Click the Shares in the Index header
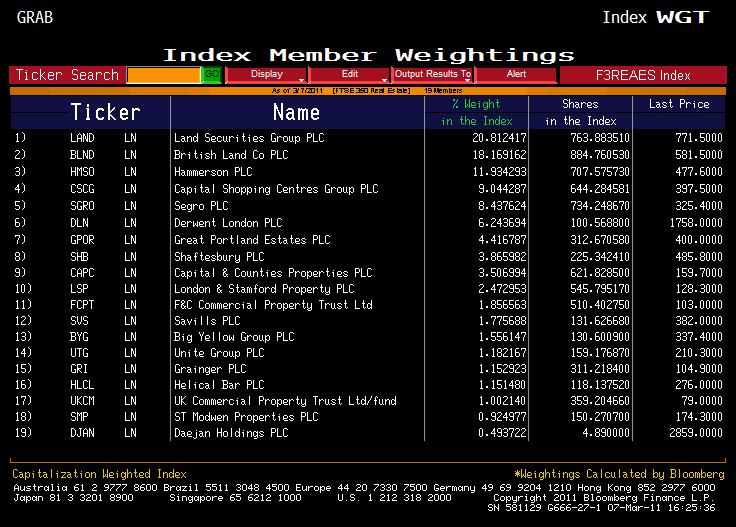 pos(581,113)
